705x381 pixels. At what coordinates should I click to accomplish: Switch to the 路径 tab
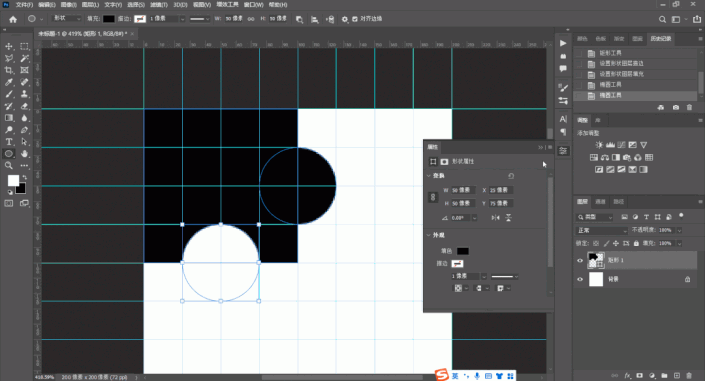[x=619, y=202]
